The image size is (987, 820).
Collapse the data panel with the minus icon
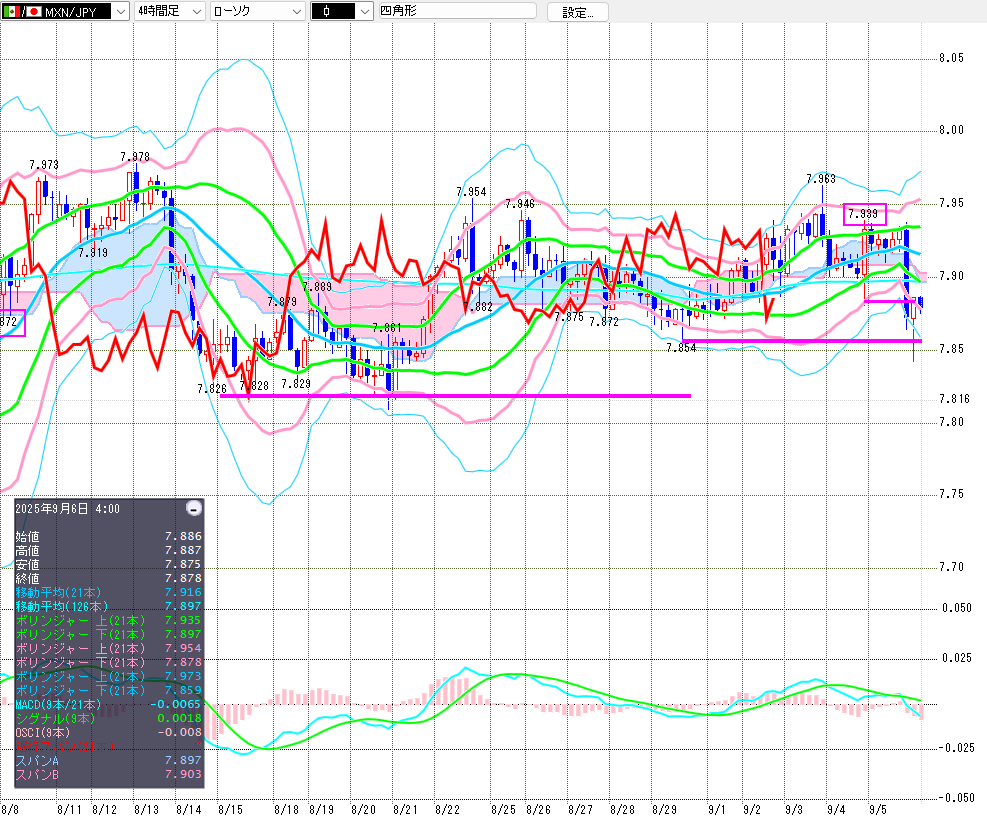(195, 508)
